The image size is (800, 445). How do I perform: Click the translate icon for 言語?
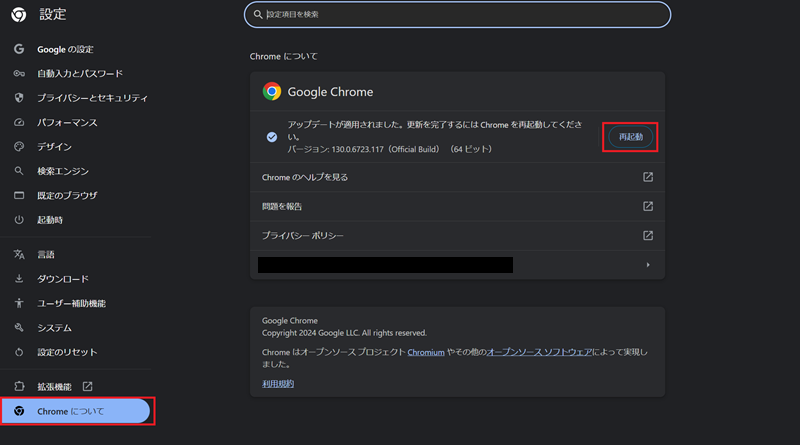(x=19, y=254)
